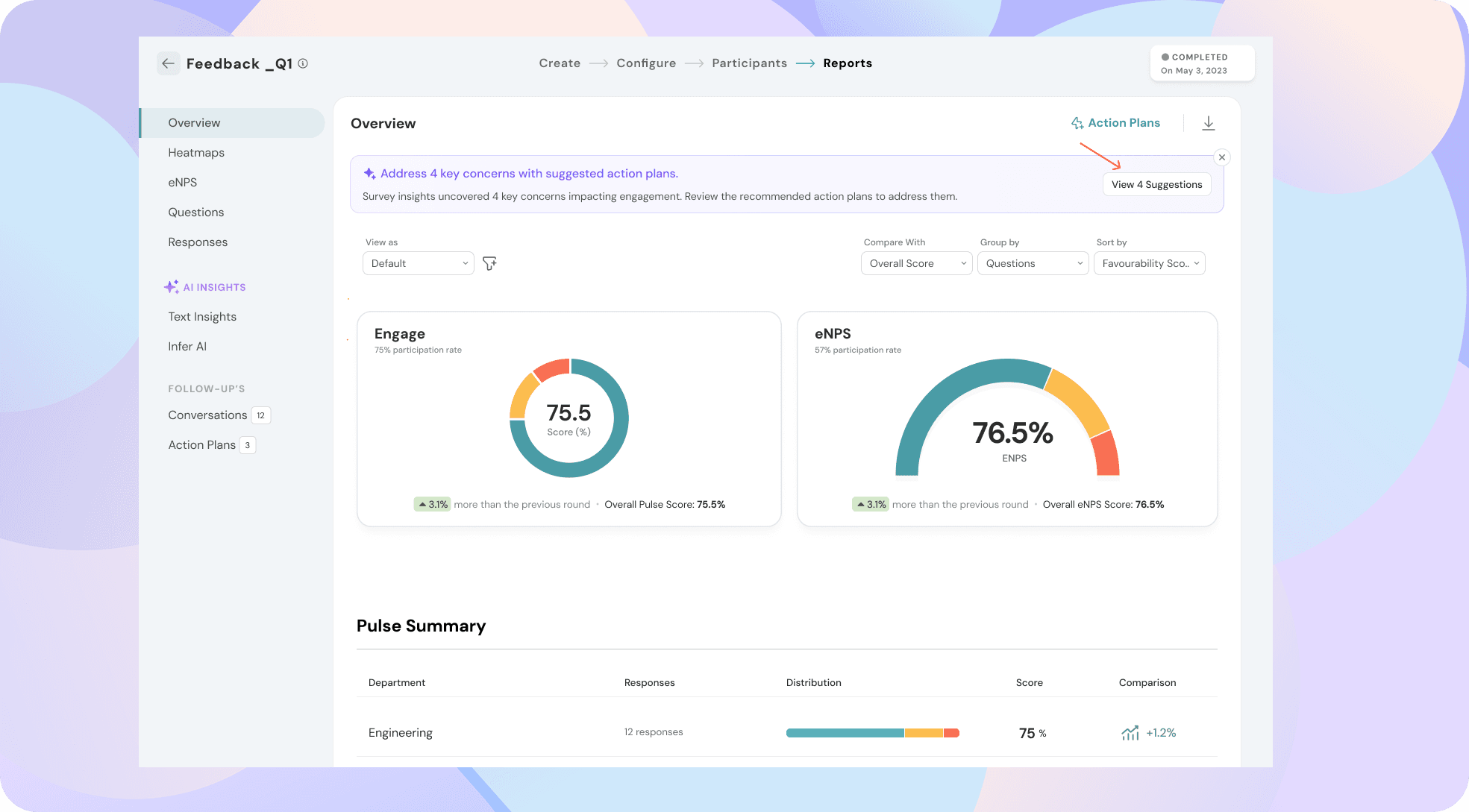1469x812 pixels.
Task: Click the eNPS 3.1% increase badge
Action: pos(871,505)
